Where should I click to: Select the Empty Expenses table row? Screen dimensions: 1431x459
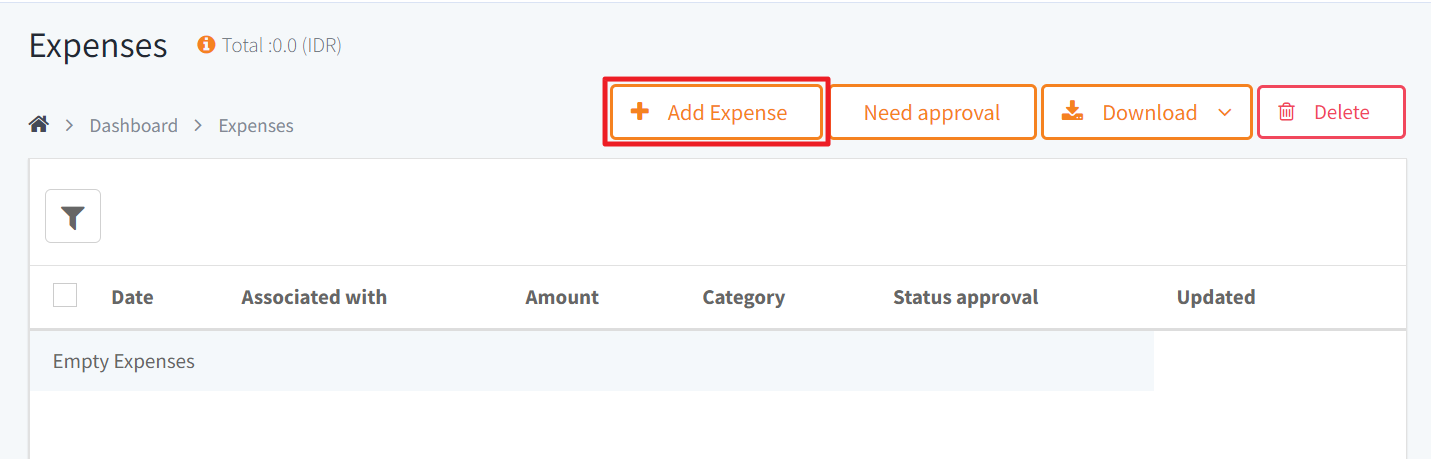(x=591, y=361)
